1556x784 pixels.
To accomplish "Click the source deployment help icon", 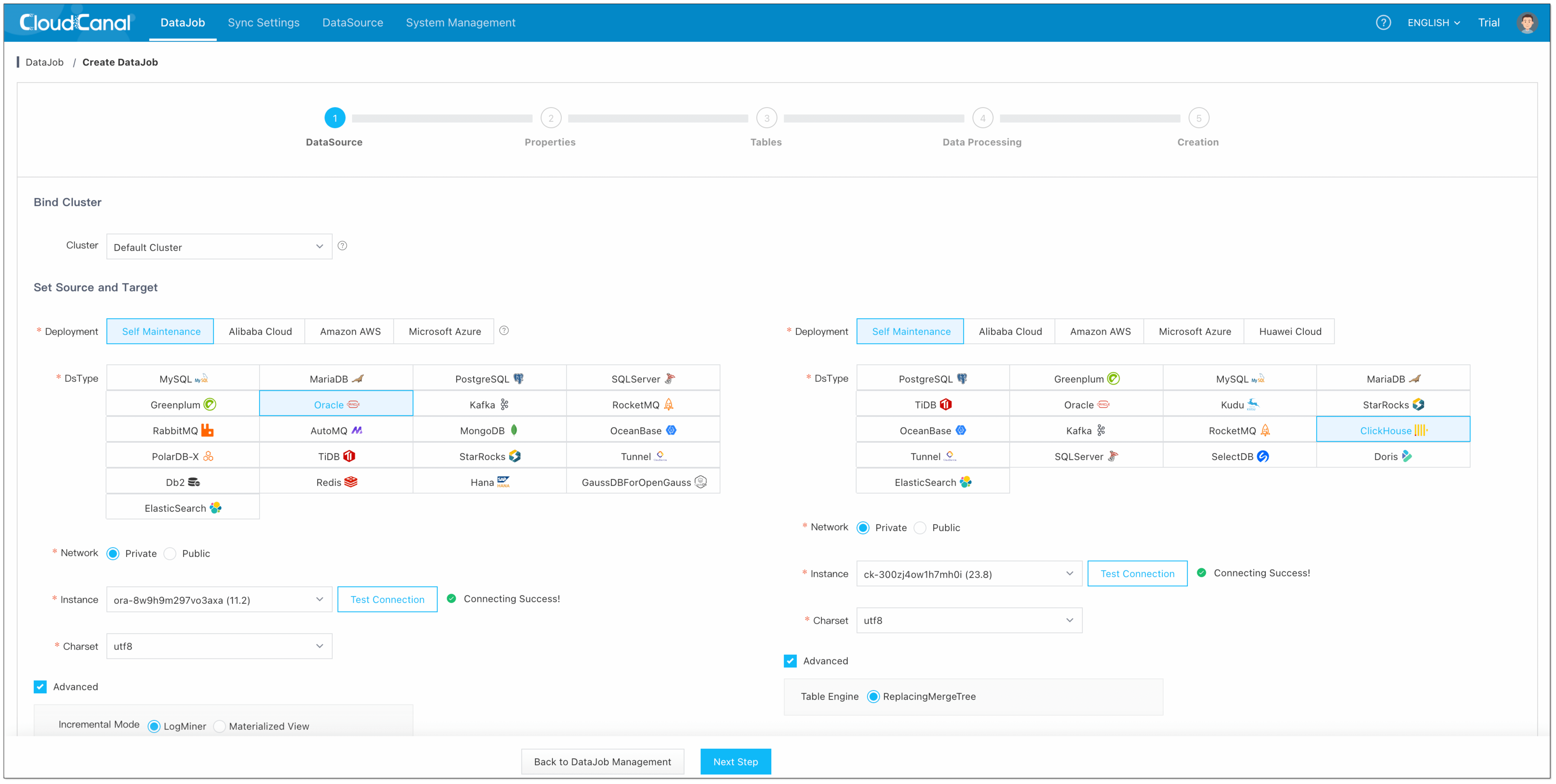I will 504,331.
